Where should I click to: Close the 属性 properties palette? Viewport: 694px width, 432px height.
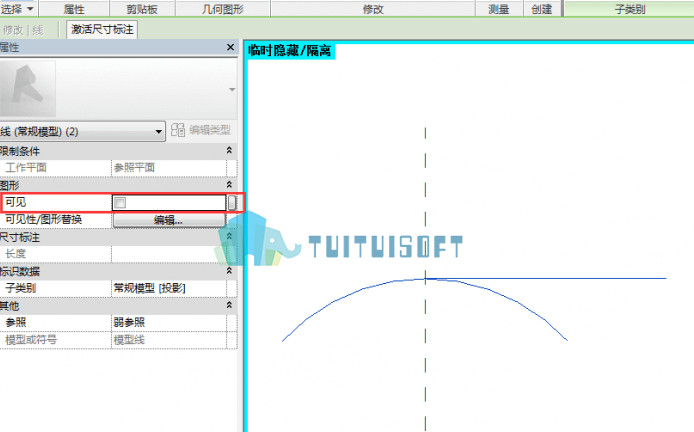pos(230,47)
